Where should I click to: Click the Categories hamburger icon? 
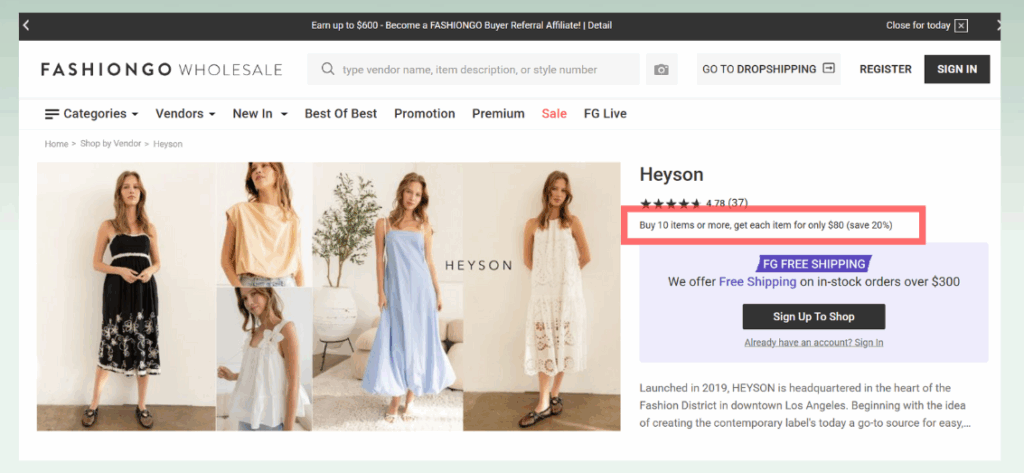52,114
